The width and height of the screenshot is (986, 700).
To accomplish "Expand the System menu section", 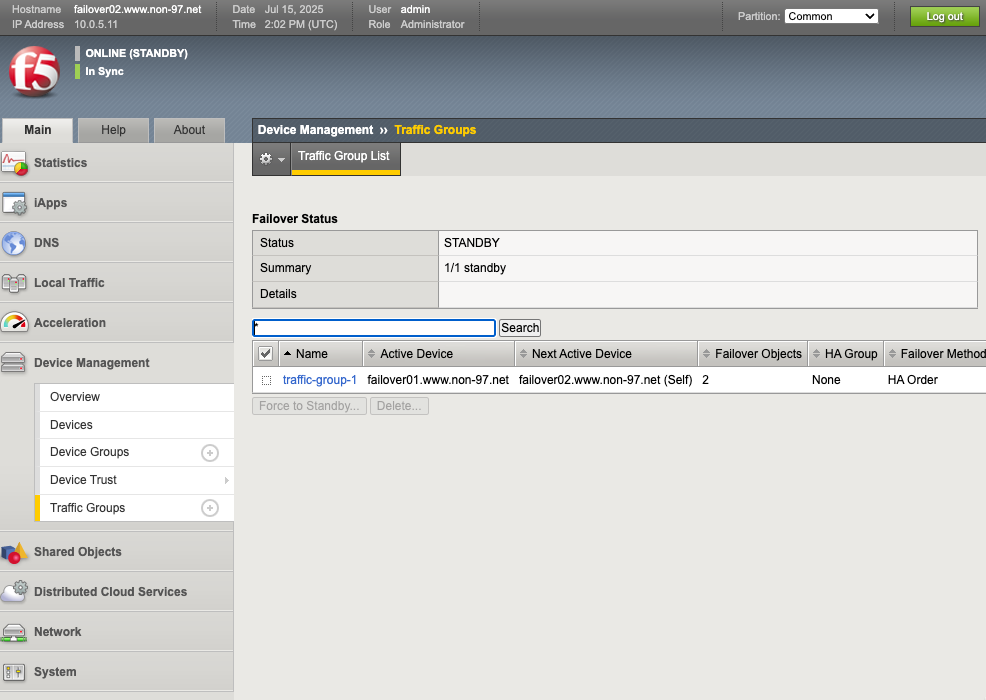I will [x=117, y=672].
